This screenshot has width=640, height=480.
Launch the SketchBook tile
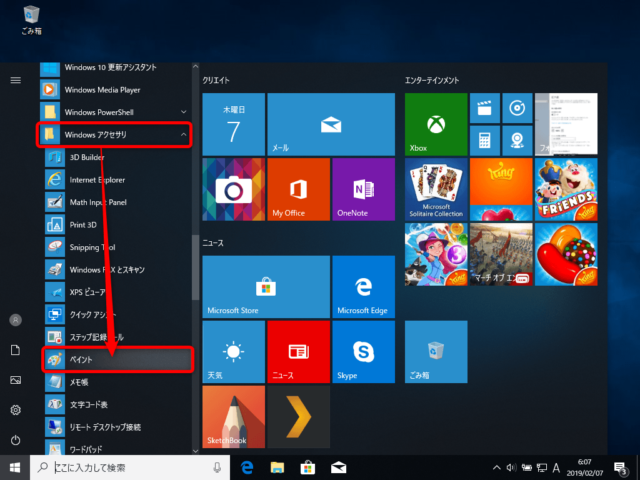233,417
